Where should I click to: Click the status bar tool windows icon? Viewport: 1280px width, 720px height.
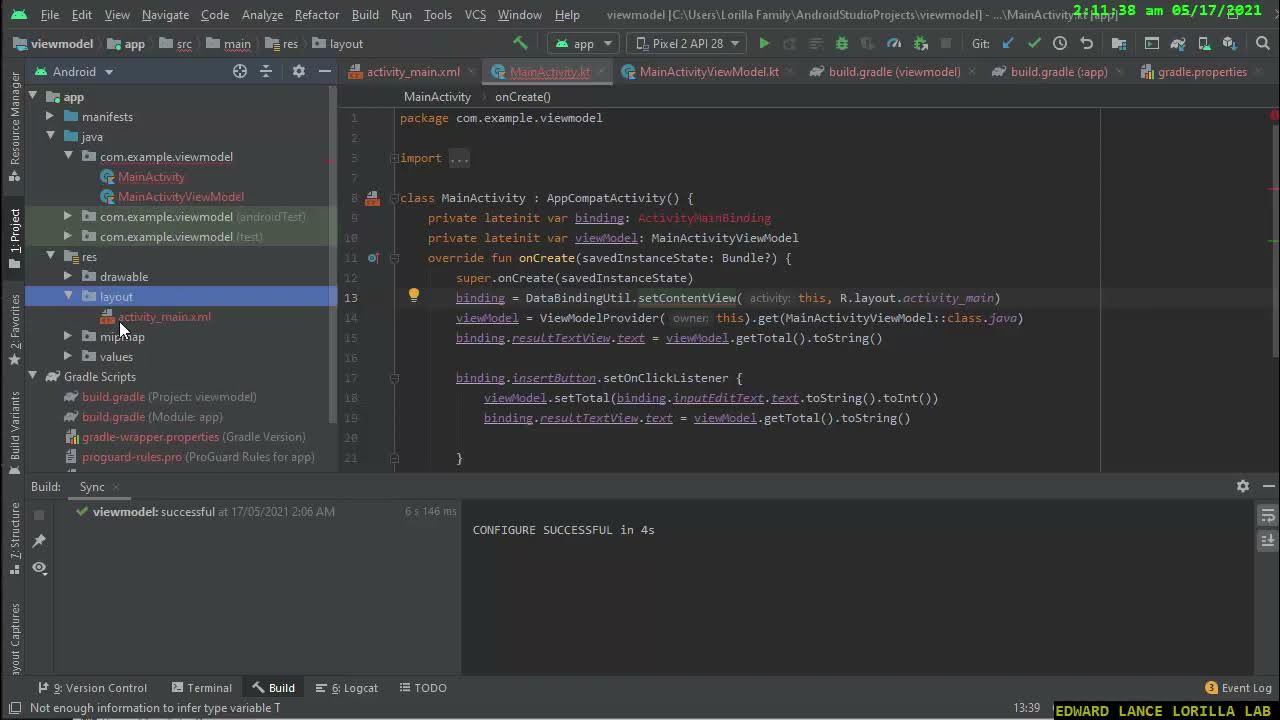14,708
